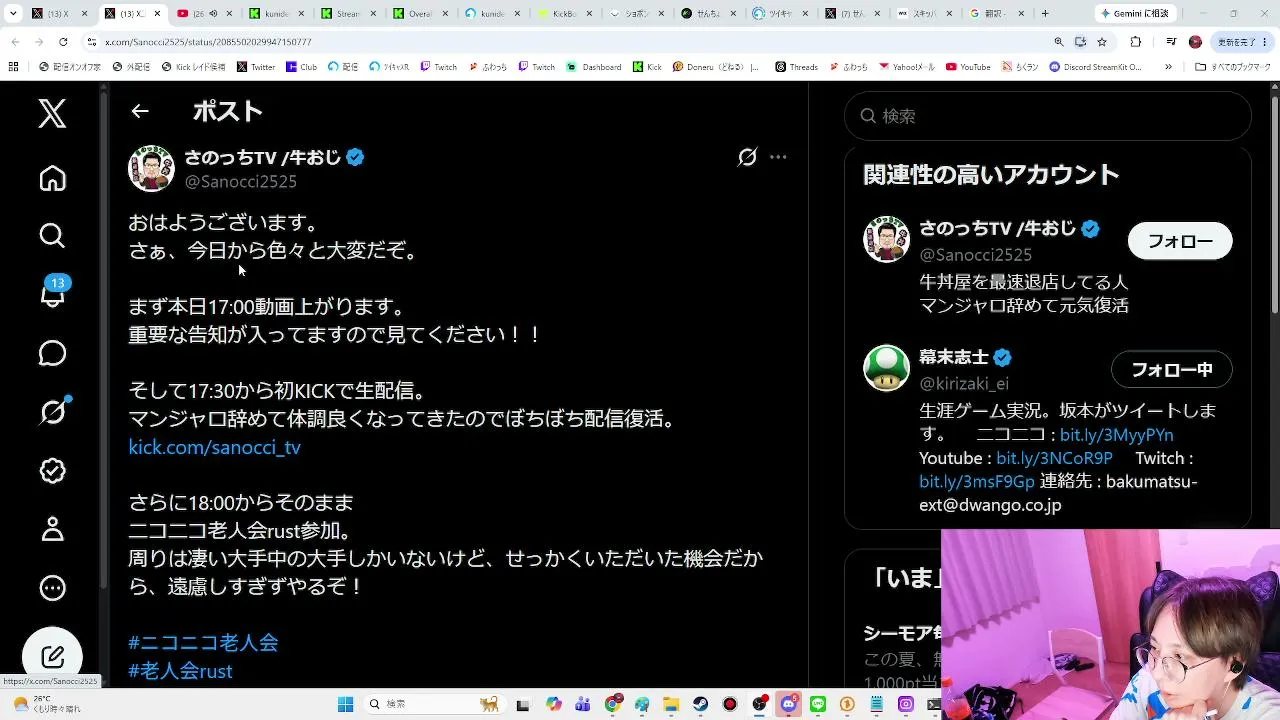Viewport: 1280px width, 720px height.
Task: Compose a new post with the feather button
Action: [x=52, y=656]
